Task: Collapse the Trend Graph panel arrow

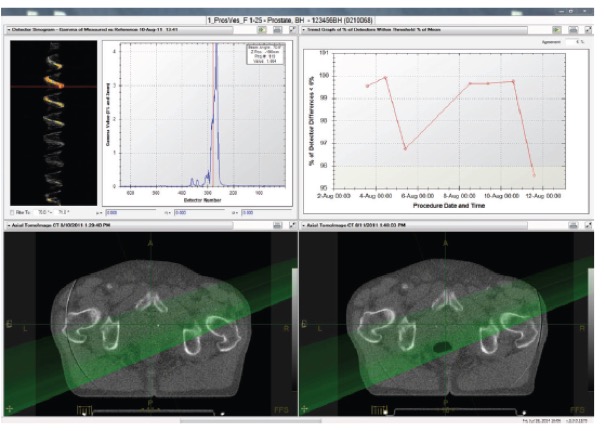Action: [304, 30]
